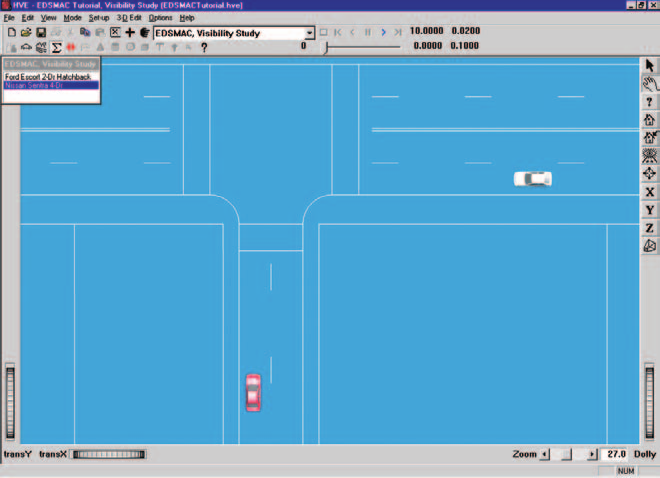Open the folder icon in toolbar
Viewport: 660px width, 478px height.
click(26, 32)
